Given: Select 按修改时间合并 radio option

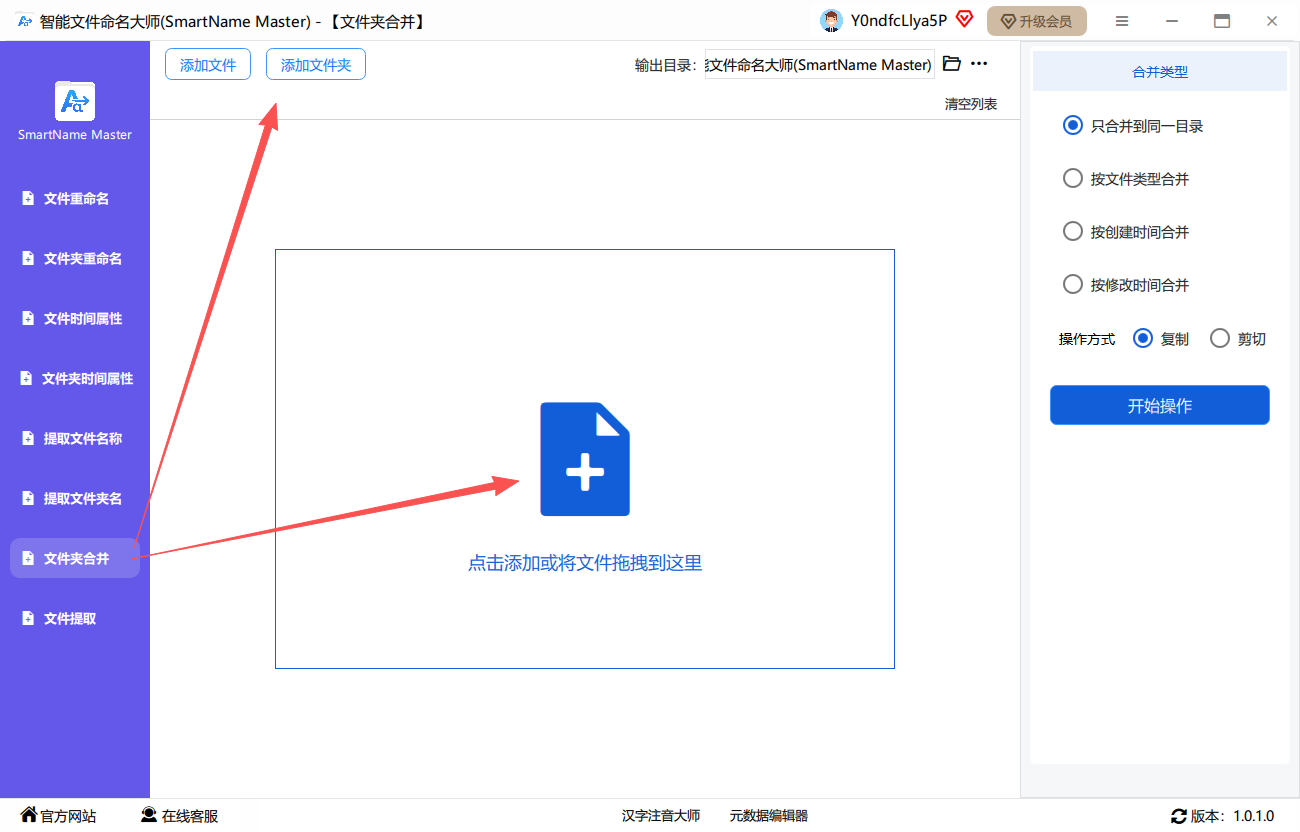Looking at the screenshot, I should 1073,285.
